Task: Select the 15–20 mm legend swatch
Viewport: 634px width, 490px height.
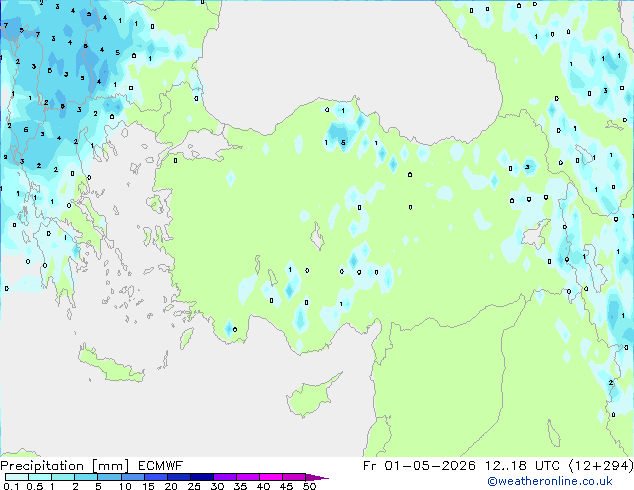Action: click(155, 477)
